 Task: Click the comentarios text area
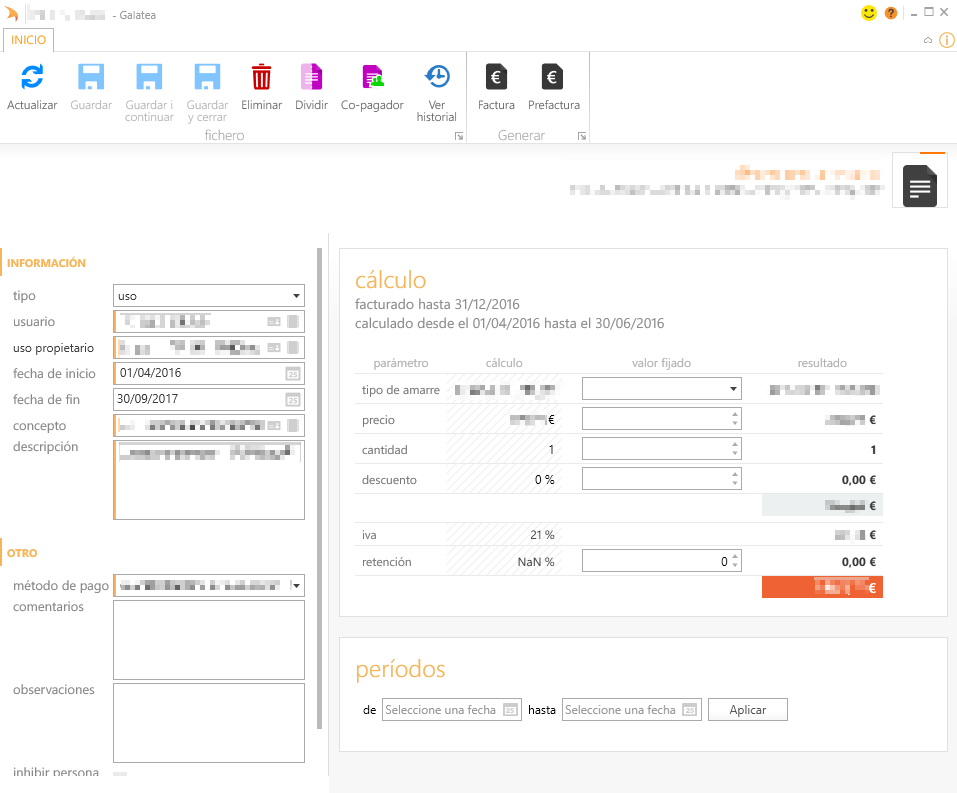pyautogui.click(x=208, y=640)
